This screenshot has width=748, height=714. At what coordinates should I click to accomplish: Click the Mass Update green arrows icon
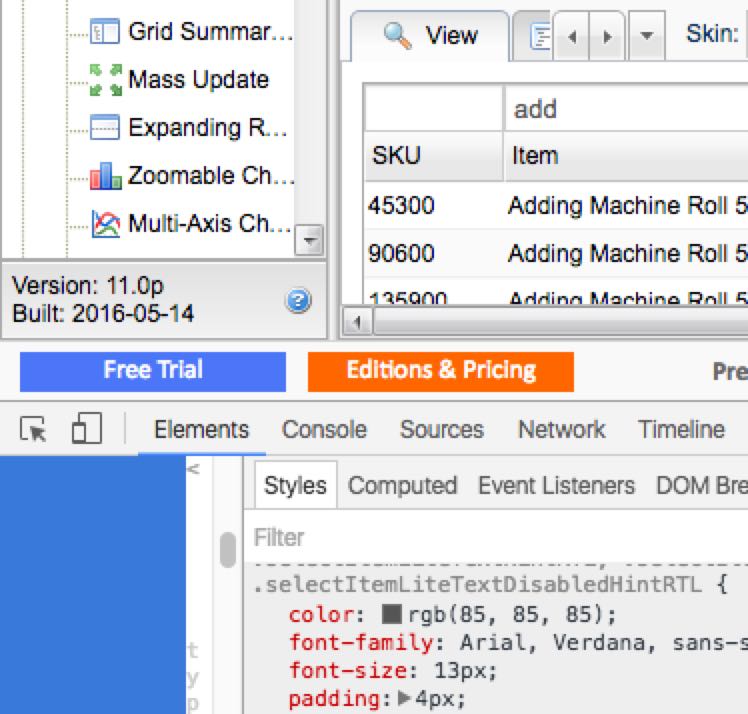[104, 80]
